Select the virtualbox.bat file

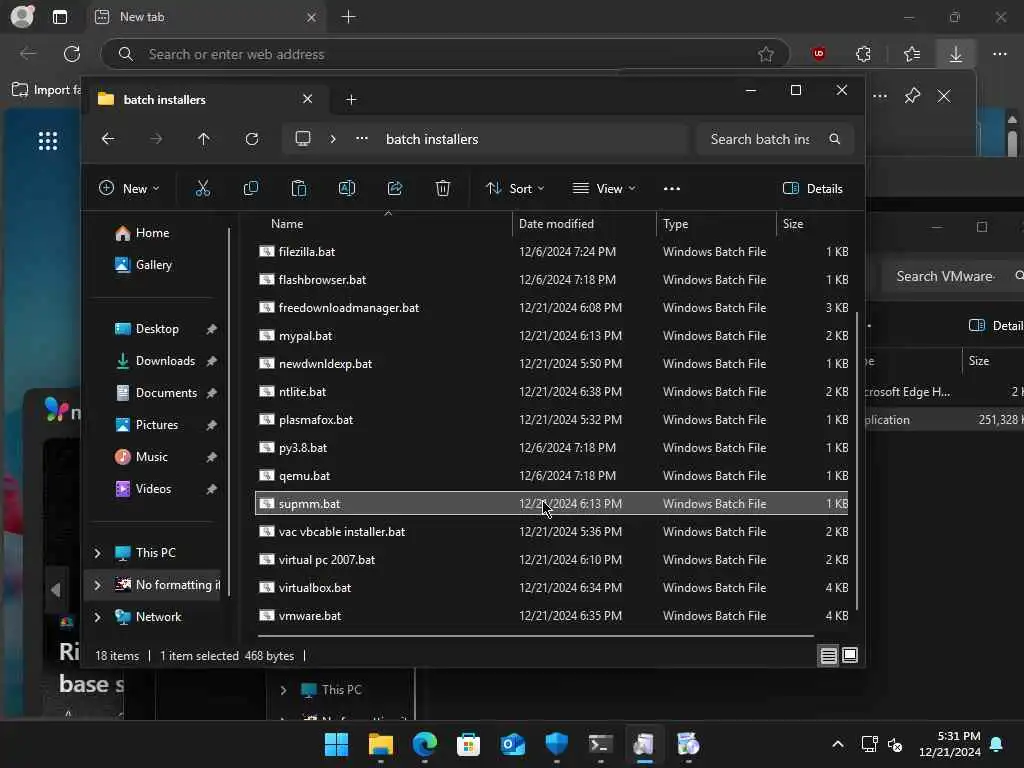point(552,588)
